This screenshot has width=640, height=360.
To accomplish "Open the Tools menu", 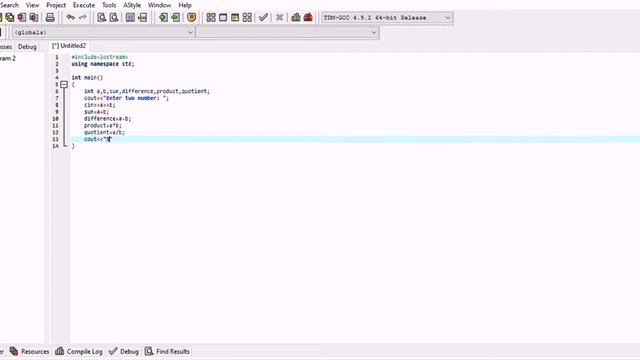I will pos(109,5).
